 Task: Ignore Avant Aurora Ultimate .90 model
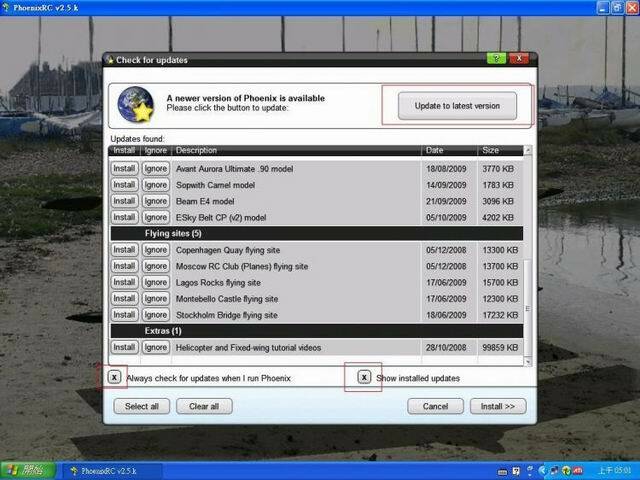pyautogui.click(x=156, y=169)
